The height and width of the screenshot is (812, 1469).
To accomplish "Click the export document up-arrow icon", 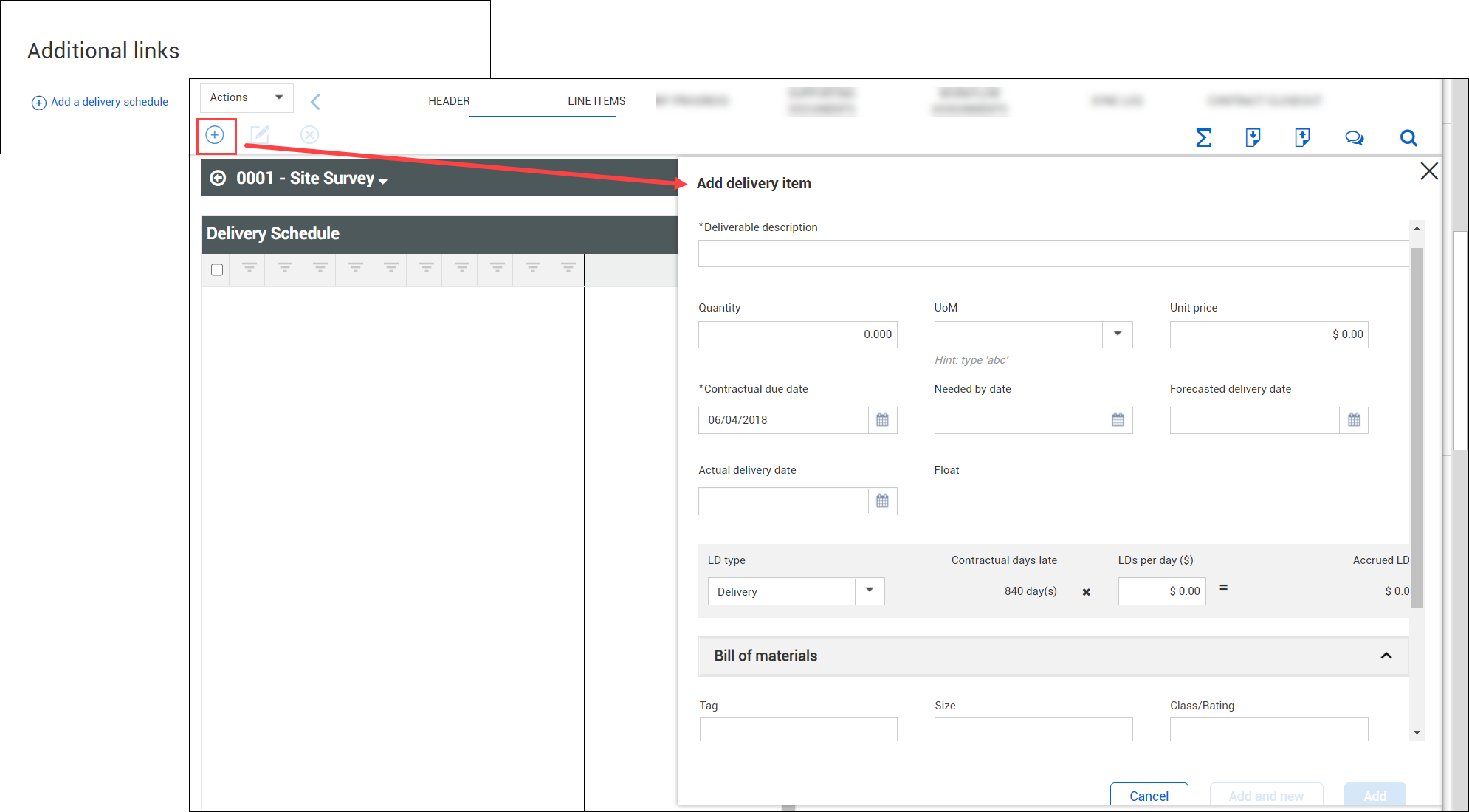I will tap(1302, 138).
